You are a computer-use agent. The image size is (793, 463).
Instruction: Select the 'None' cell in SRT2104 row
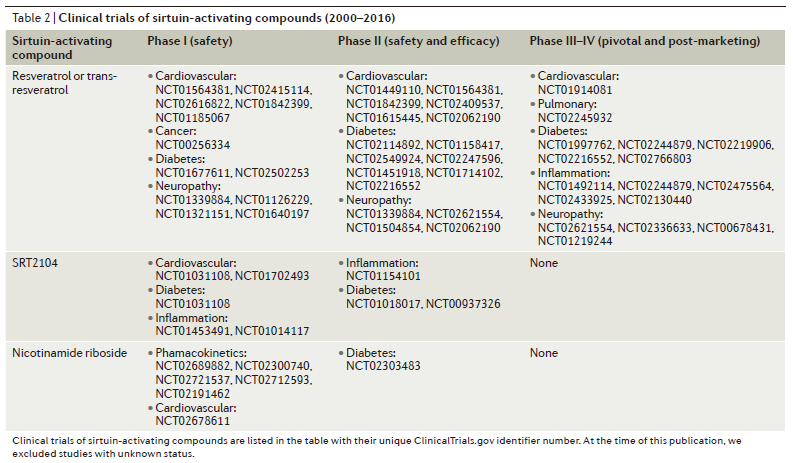[544, 263]
